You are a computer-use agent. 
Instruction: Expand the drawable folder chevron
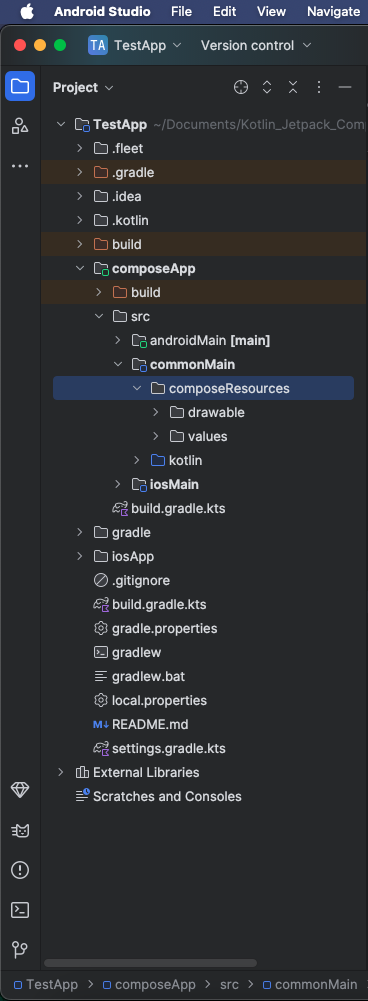(x=157, y=412)
